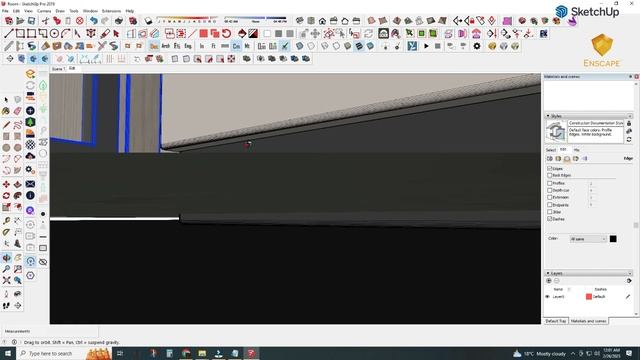Click the Zoom Extents icon in left toolbar
Image resolution: width=640 pixels, height=360 pixels.
[7, 280]
